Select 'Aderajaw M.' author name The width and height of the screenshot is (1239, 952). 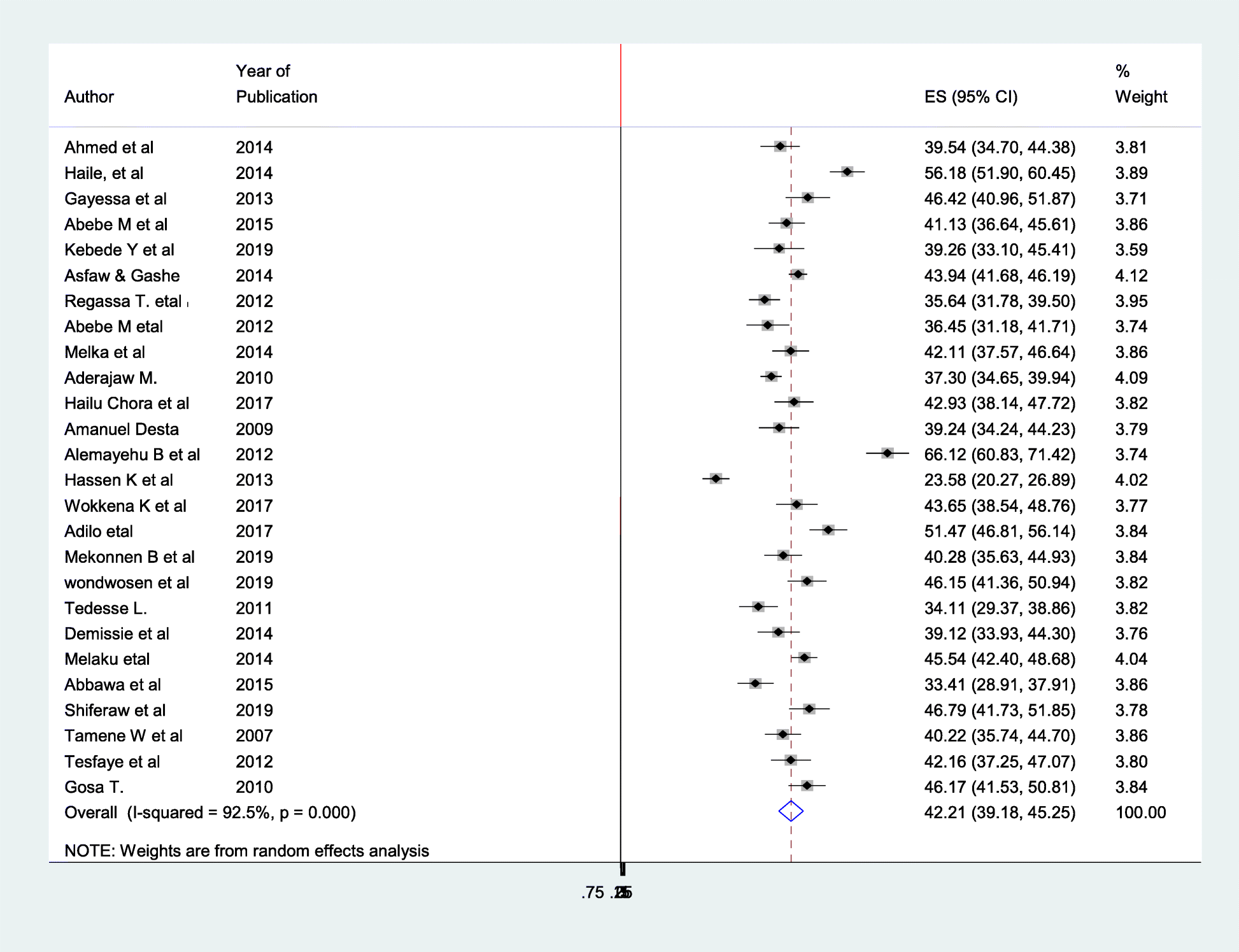(x=111, y=378)
